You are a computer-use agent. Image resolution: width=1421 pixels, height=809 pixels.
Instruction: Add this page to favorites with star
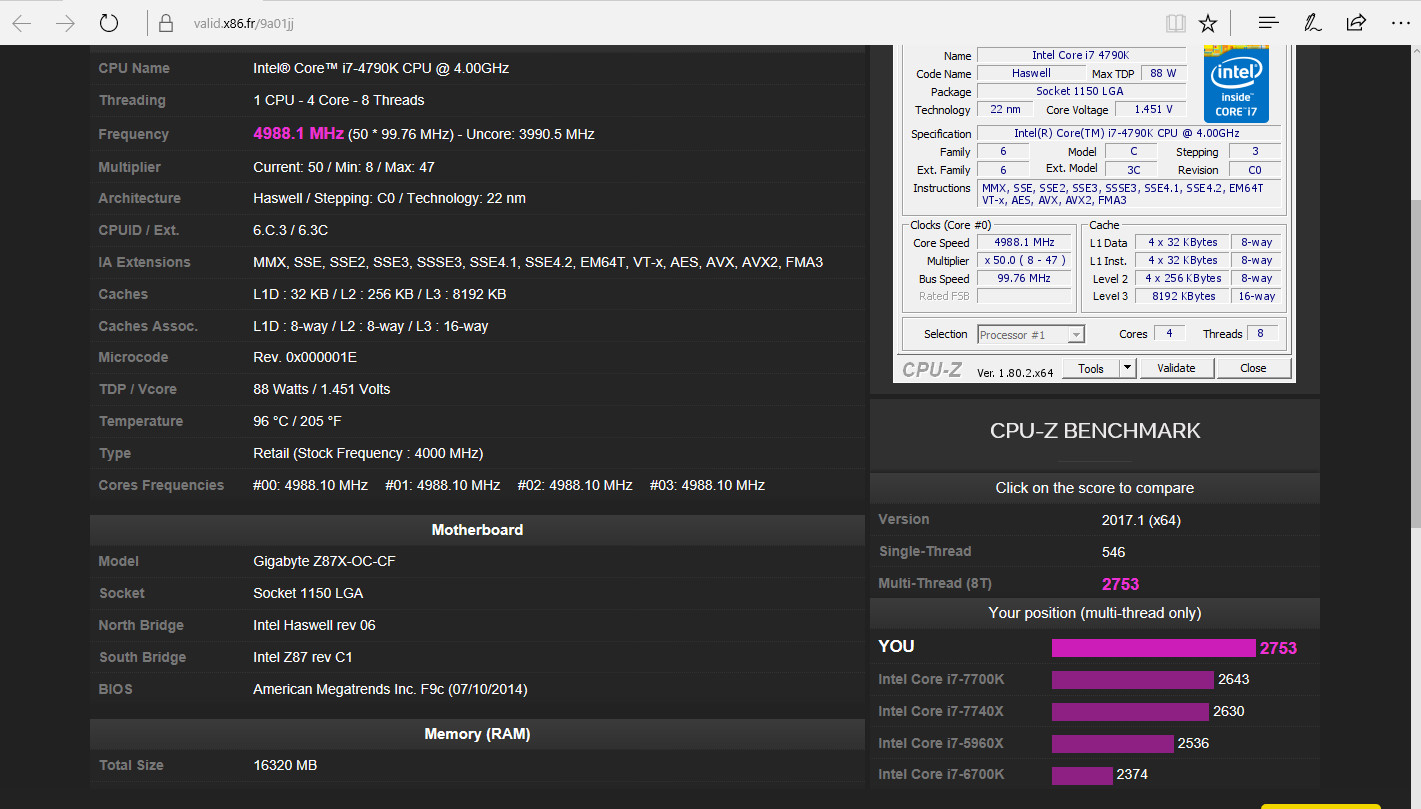(1208, 23)
